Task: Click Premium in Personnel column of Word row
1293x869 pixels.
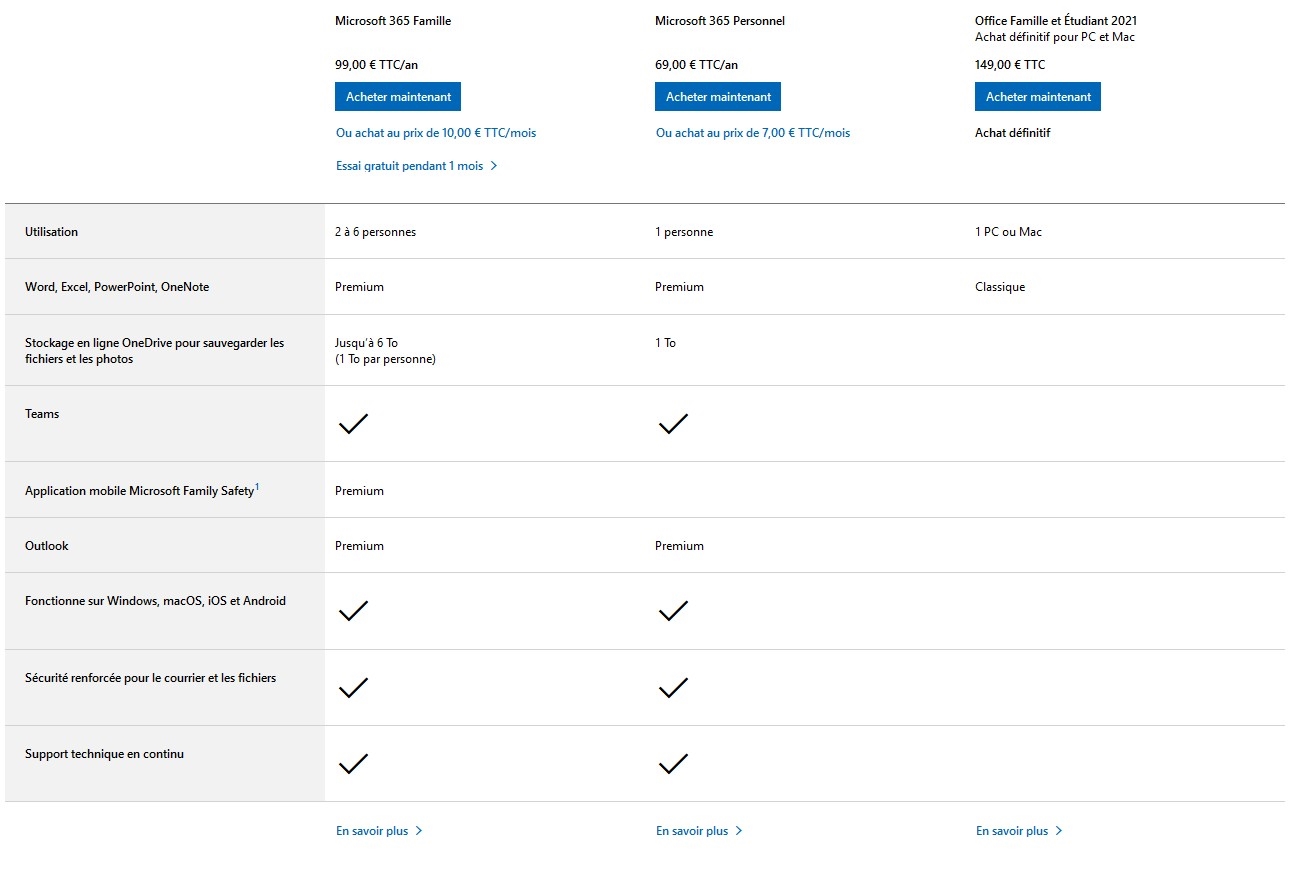Action: 679,287
